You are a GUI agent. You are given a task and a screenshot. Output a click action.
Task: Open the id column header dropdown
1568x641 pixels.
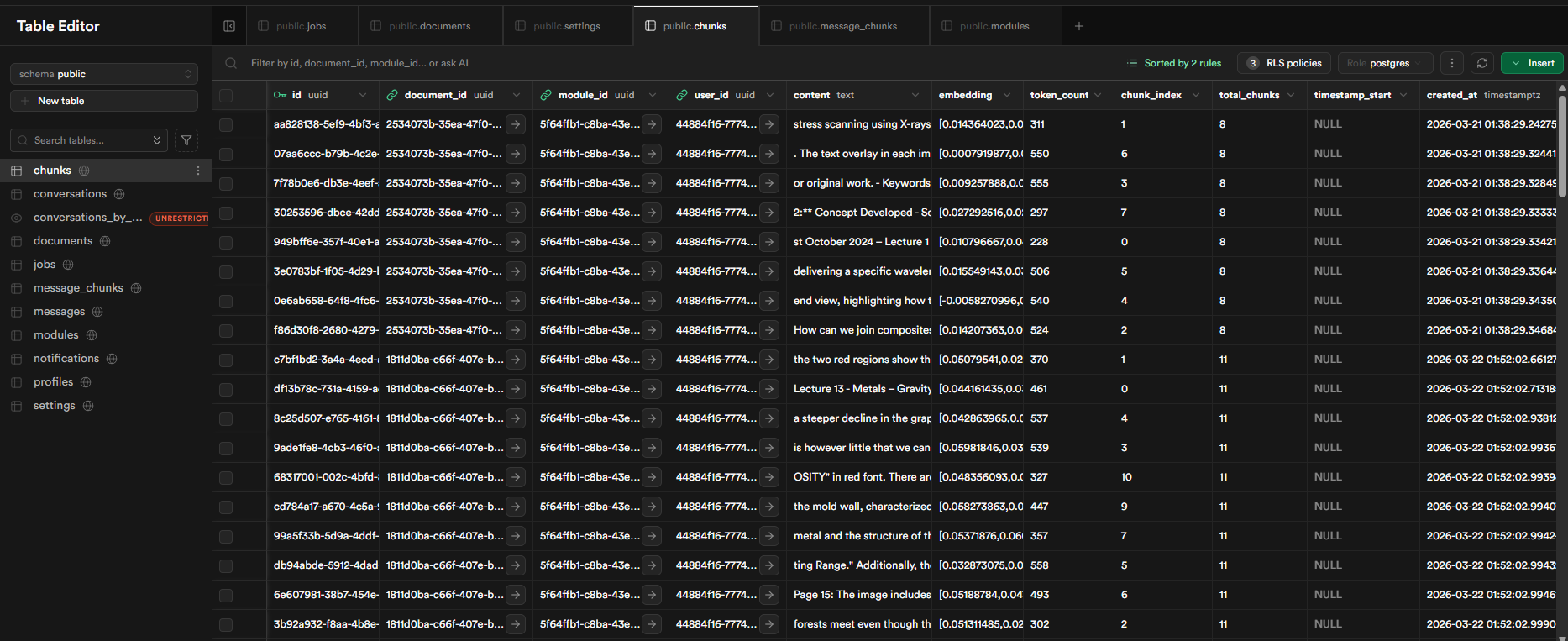[x=363, y=95]
